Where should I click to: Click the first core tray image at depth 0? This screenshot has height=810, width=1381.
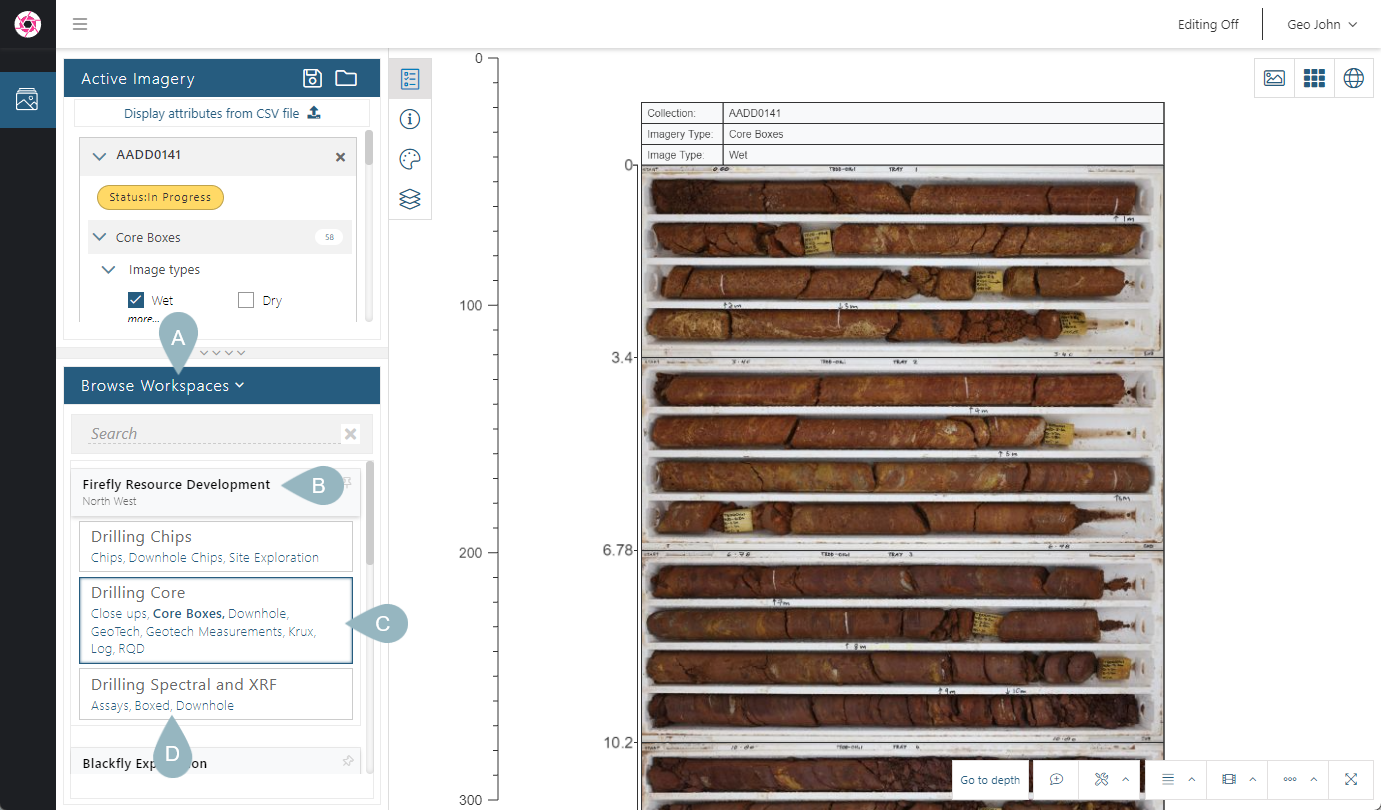[902, 262]
